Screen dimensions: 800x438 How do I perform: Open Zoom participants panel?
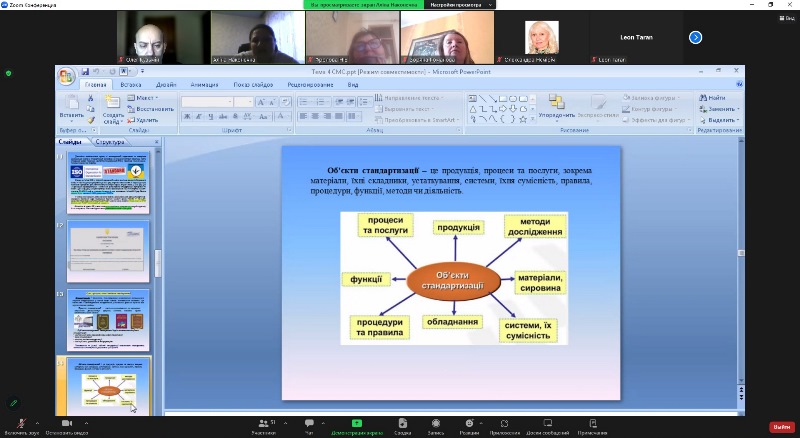click(264, 424)
